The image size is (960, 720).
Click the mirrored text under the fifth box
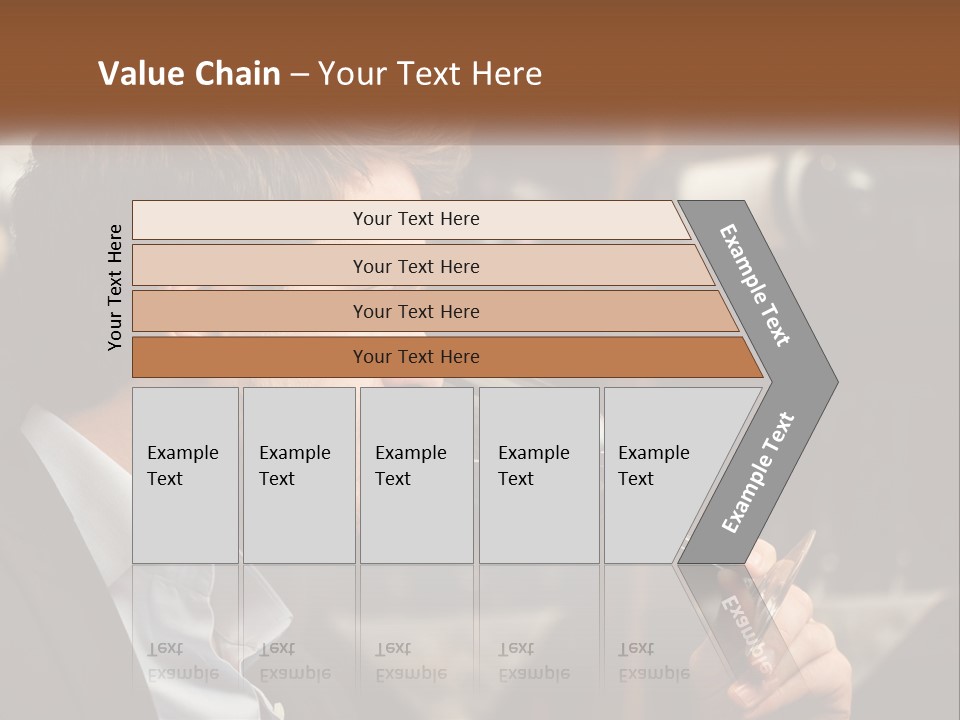coord(653,661)
